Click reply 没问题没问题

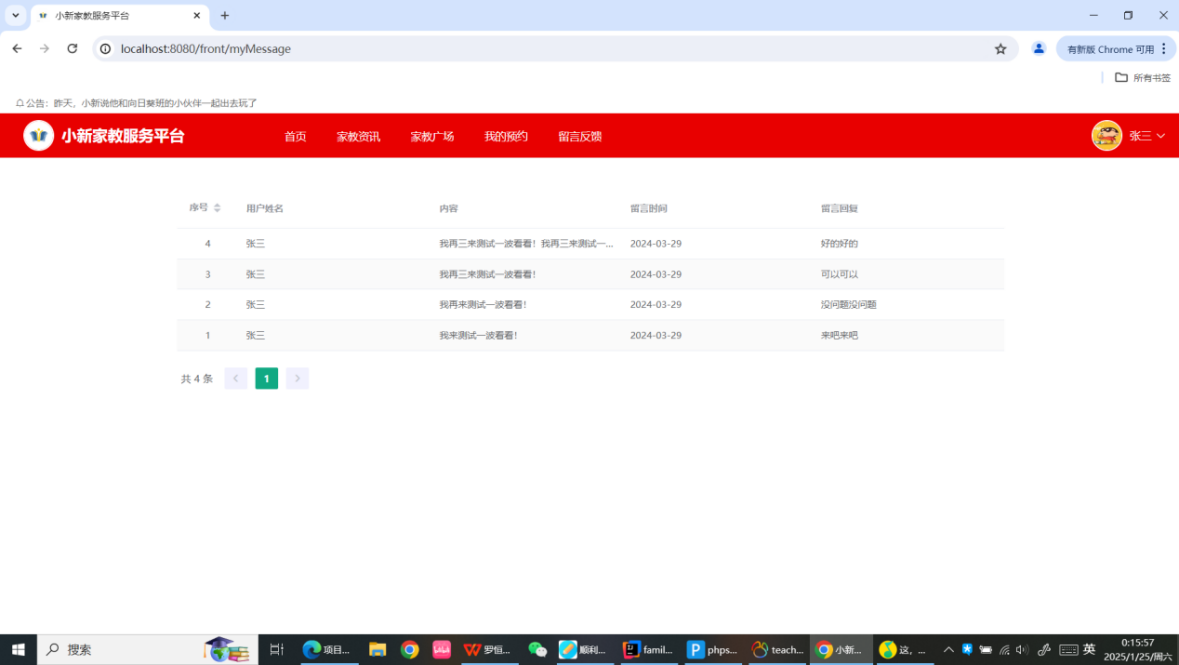(848, 305)
